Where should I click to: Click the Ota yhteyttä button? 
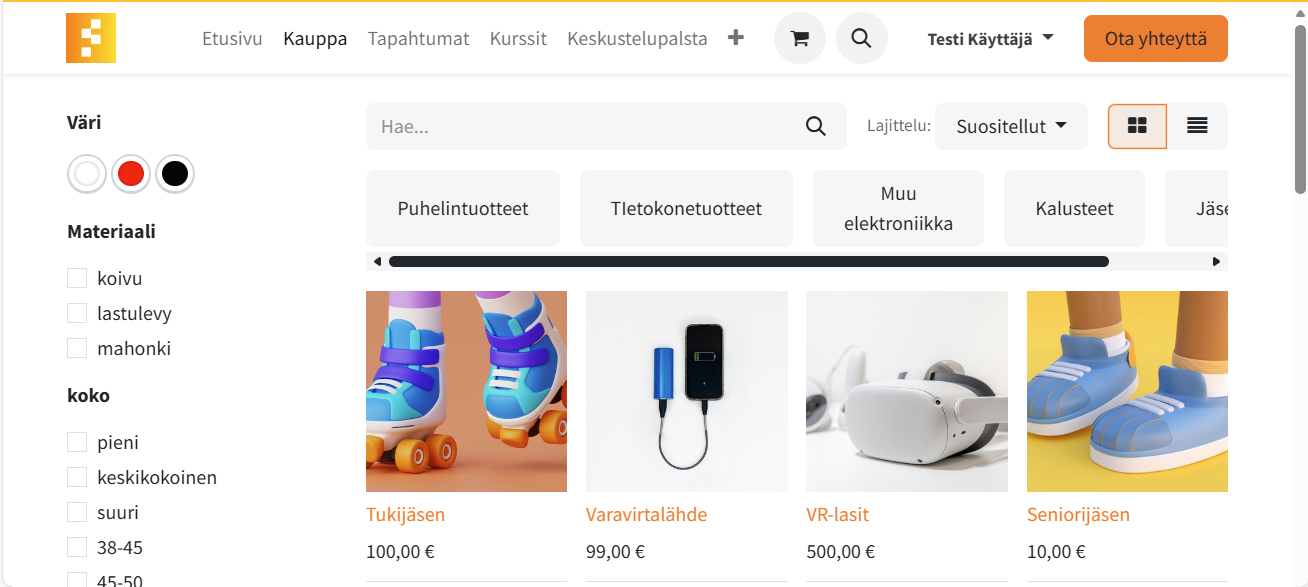(1156, 39)
